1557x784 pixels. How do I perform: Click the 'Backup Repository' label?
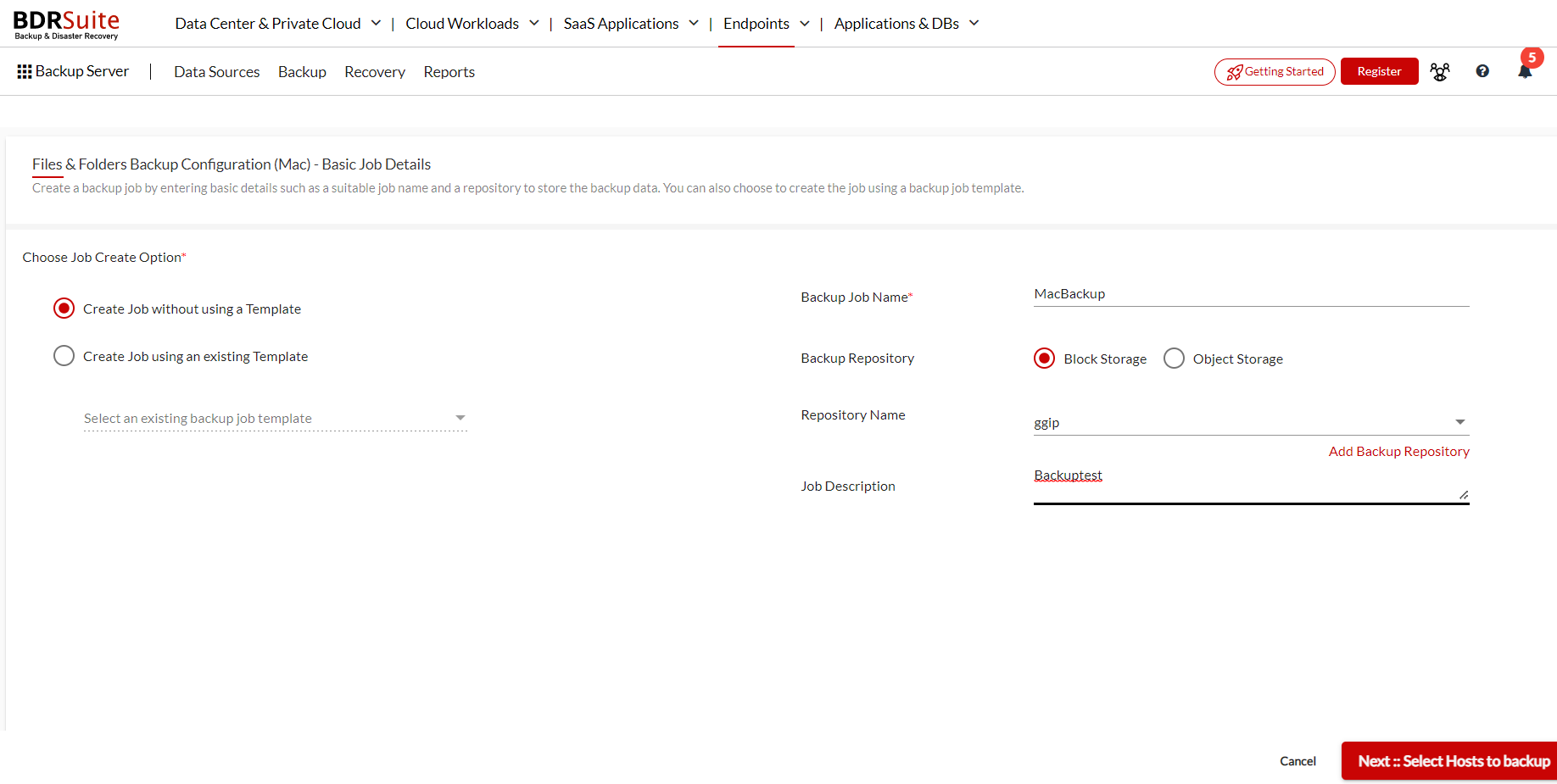(x=857, y=359)
